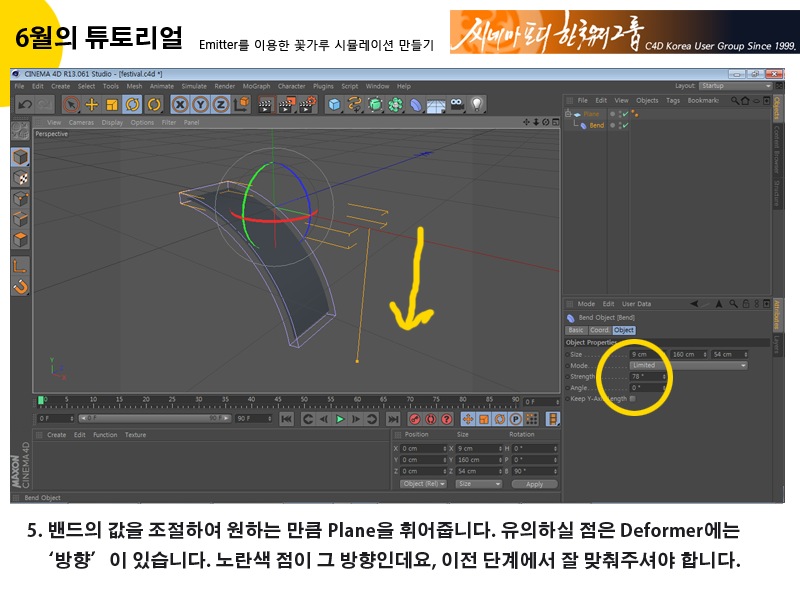
Task: Toggle the X axis lock
Action: pyautogui.click(x=180, y=105)
